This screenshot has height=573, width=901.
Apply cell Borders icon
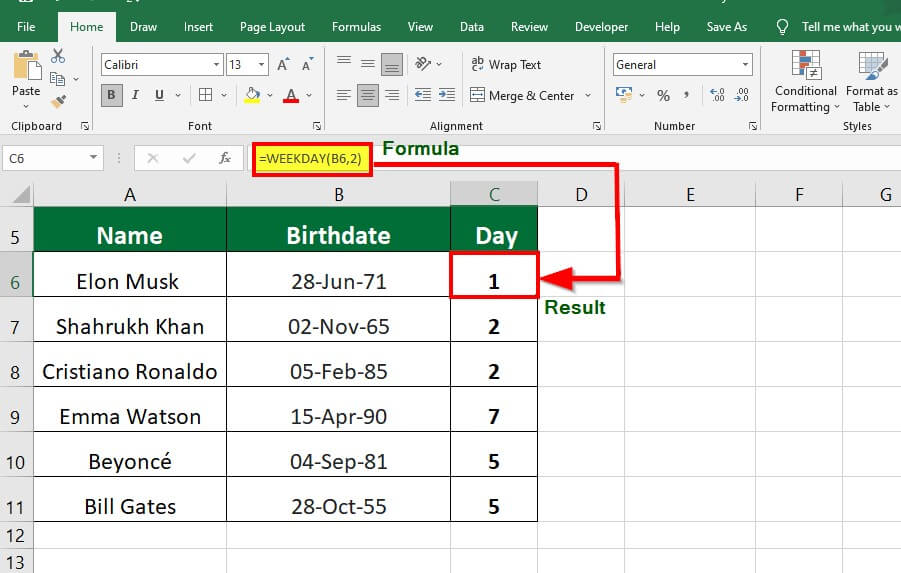point(205,95)
